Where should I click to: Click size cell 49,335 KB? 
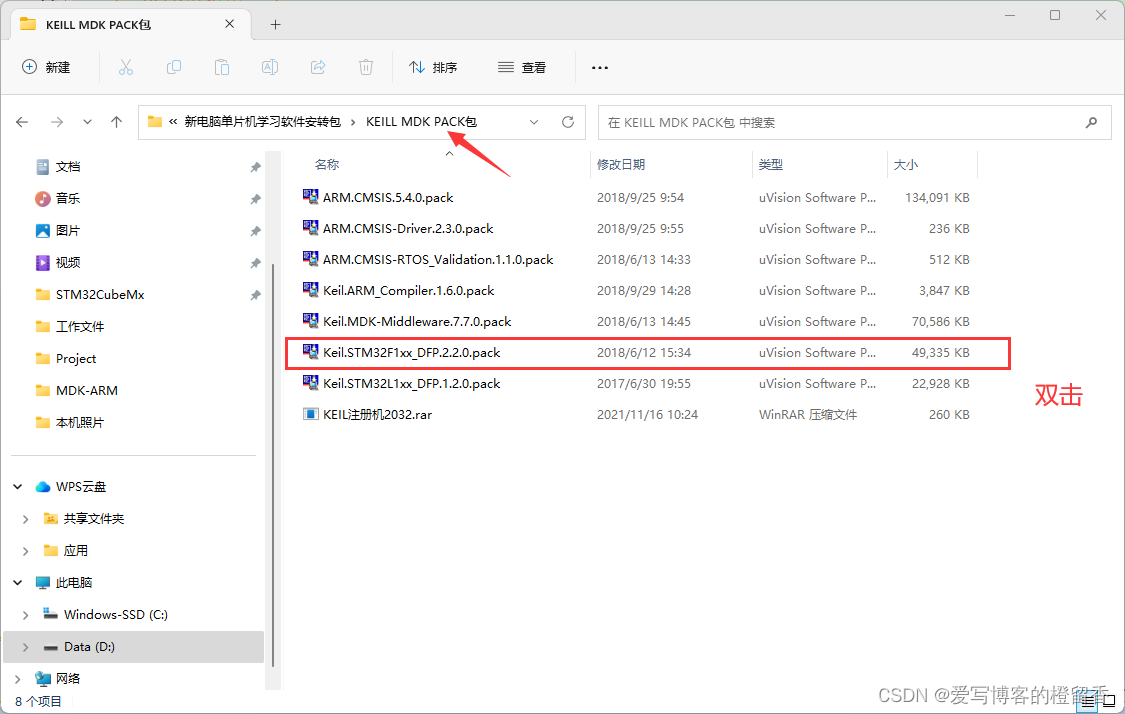coord(941,352)
